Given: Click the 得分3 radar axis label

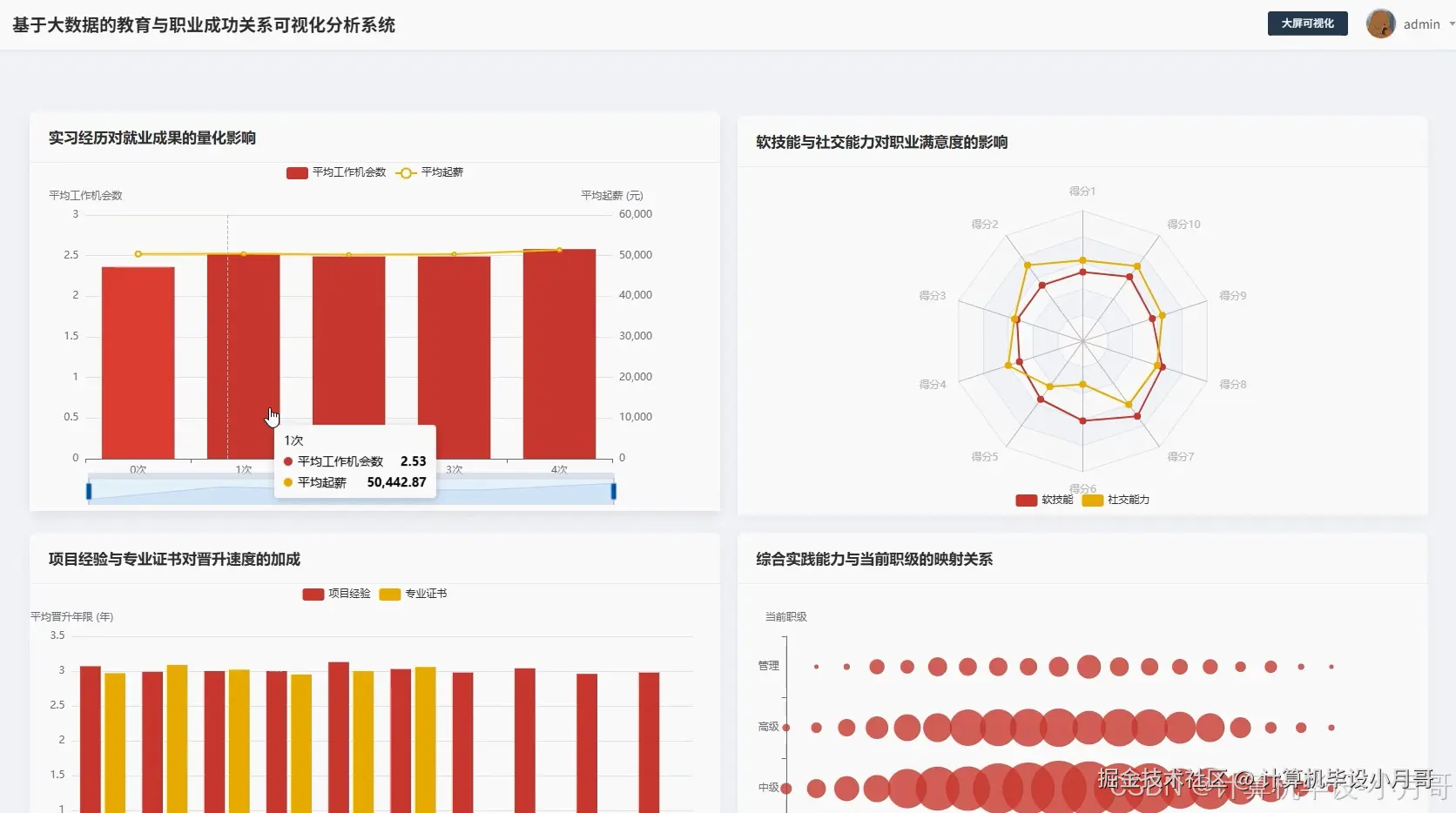Looking at the screenshot, I should 932,296.
